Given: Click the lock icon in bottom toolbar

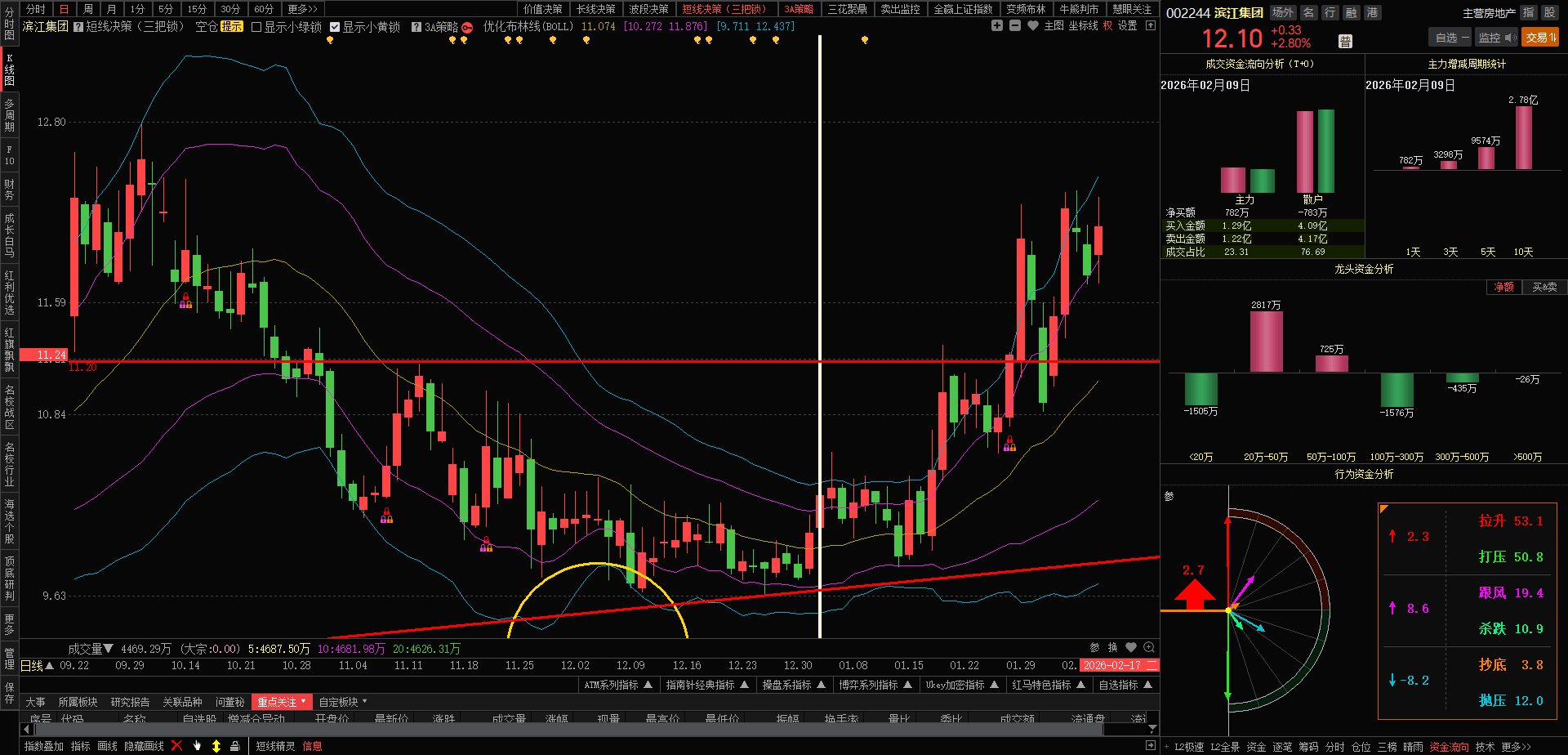Looking at the screenshot, I should (x=235, y=746).
